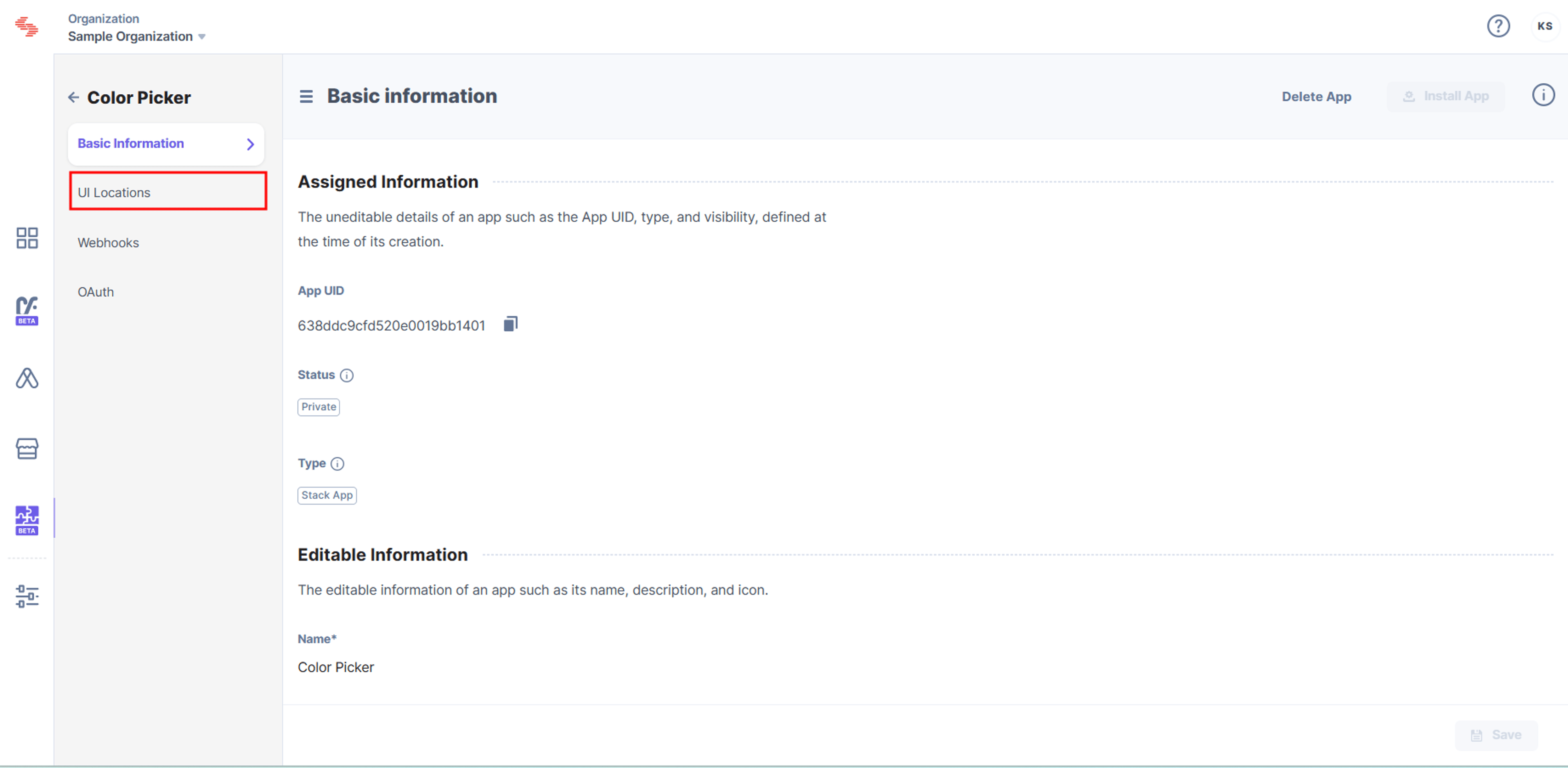Select the Basic Information menu item
Screen dimensions: 1568x768
coord(166,144)
